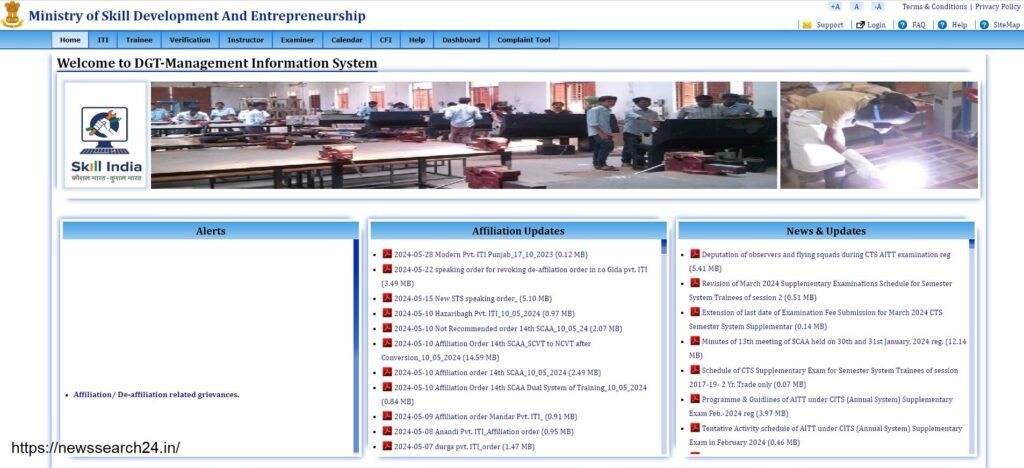Open the Examiner menu
The height and width of the screenshot is (468, 1024).
pyautogui.click(x=297, y=40)
